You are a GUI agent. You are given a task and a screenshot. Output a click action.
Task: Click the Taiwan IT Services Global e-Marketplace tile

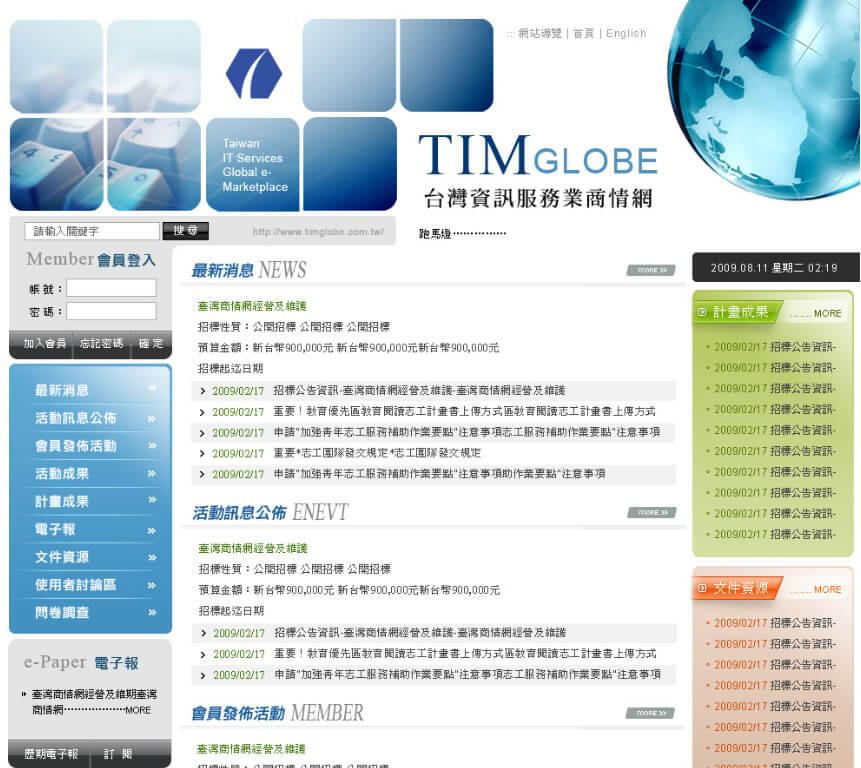click(253, 165)
